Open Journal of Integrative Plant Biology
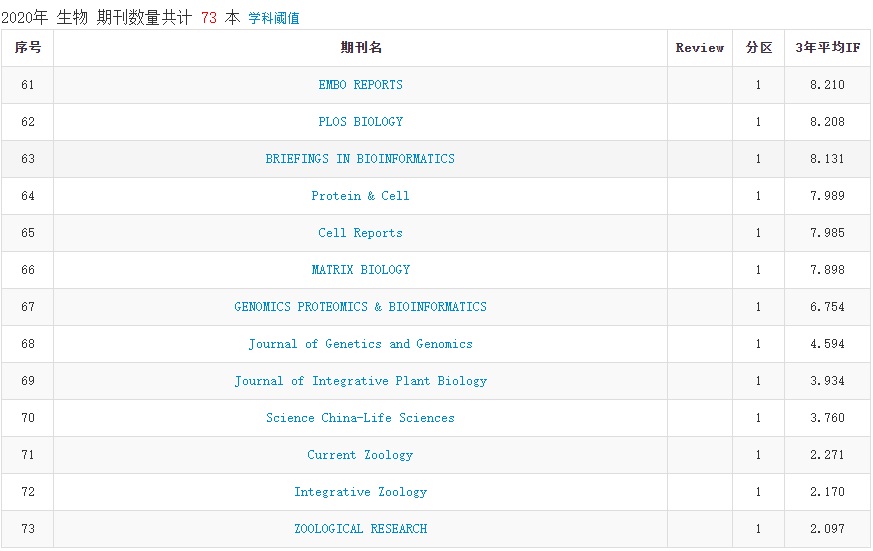This screenshot has width=873, height=551. (360, 381)
